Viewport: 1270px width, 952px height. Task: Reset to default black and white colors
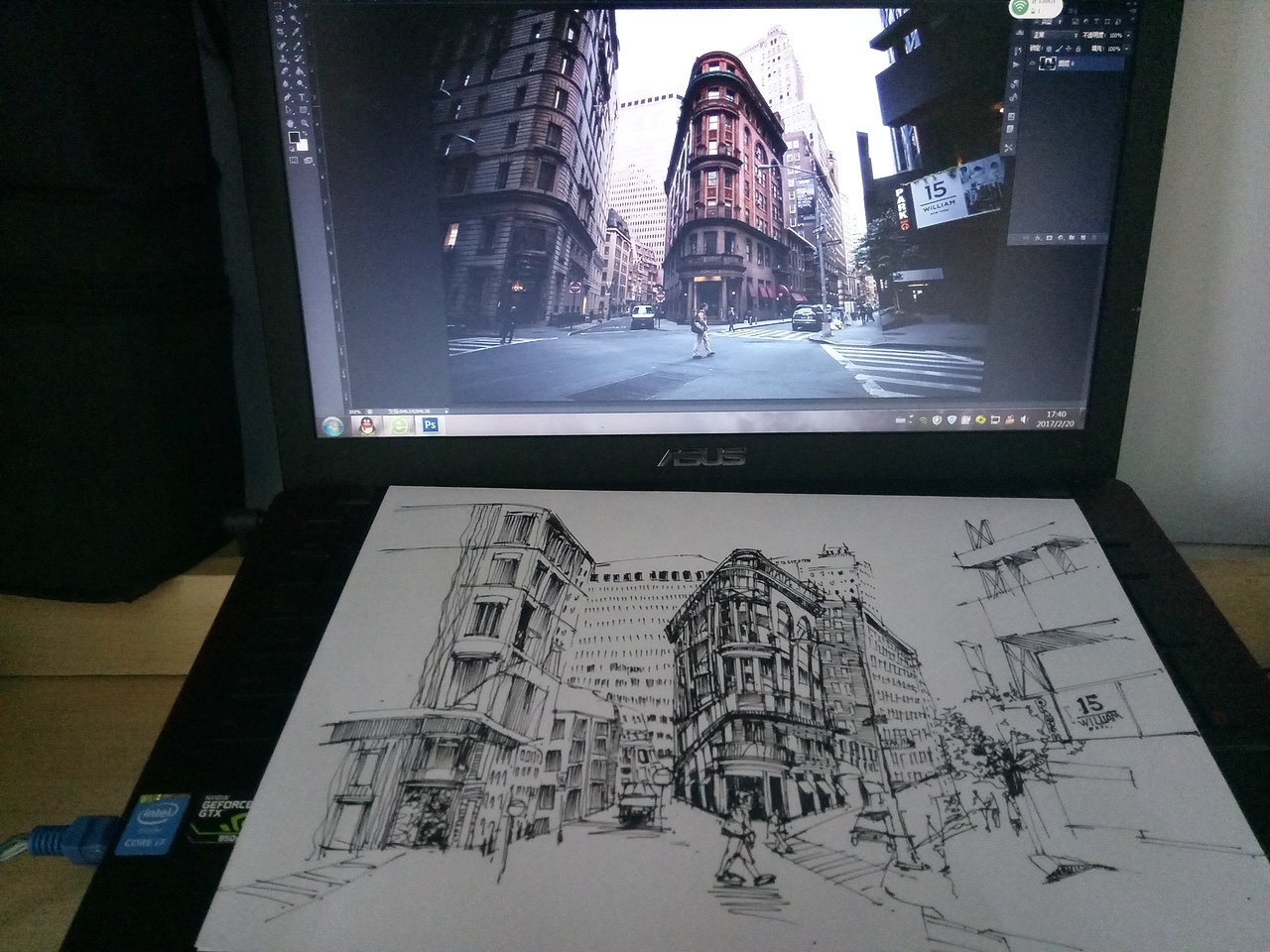tap(291, 149)
